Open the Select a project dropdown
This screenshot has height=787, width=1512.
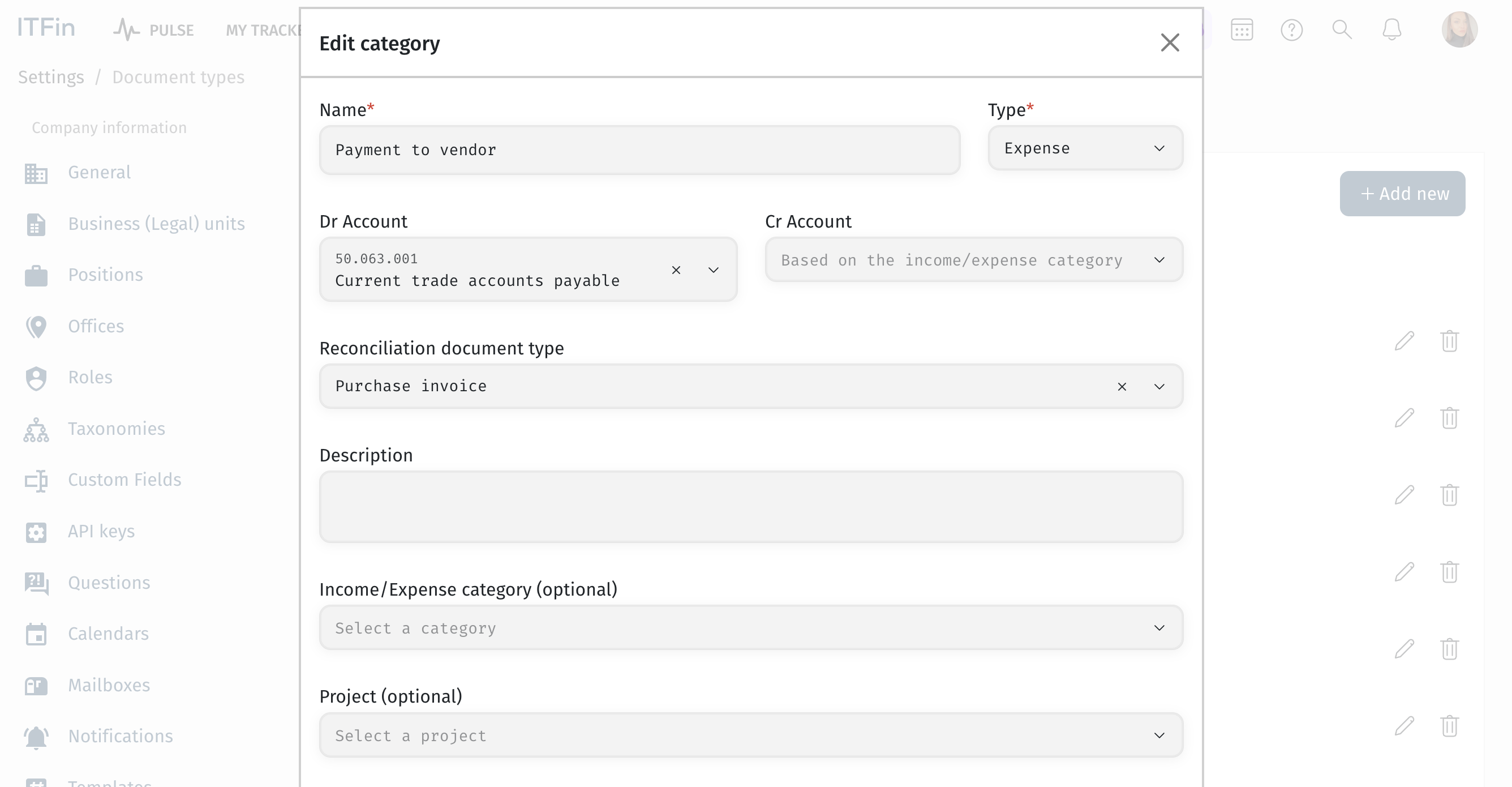point(751,735)
